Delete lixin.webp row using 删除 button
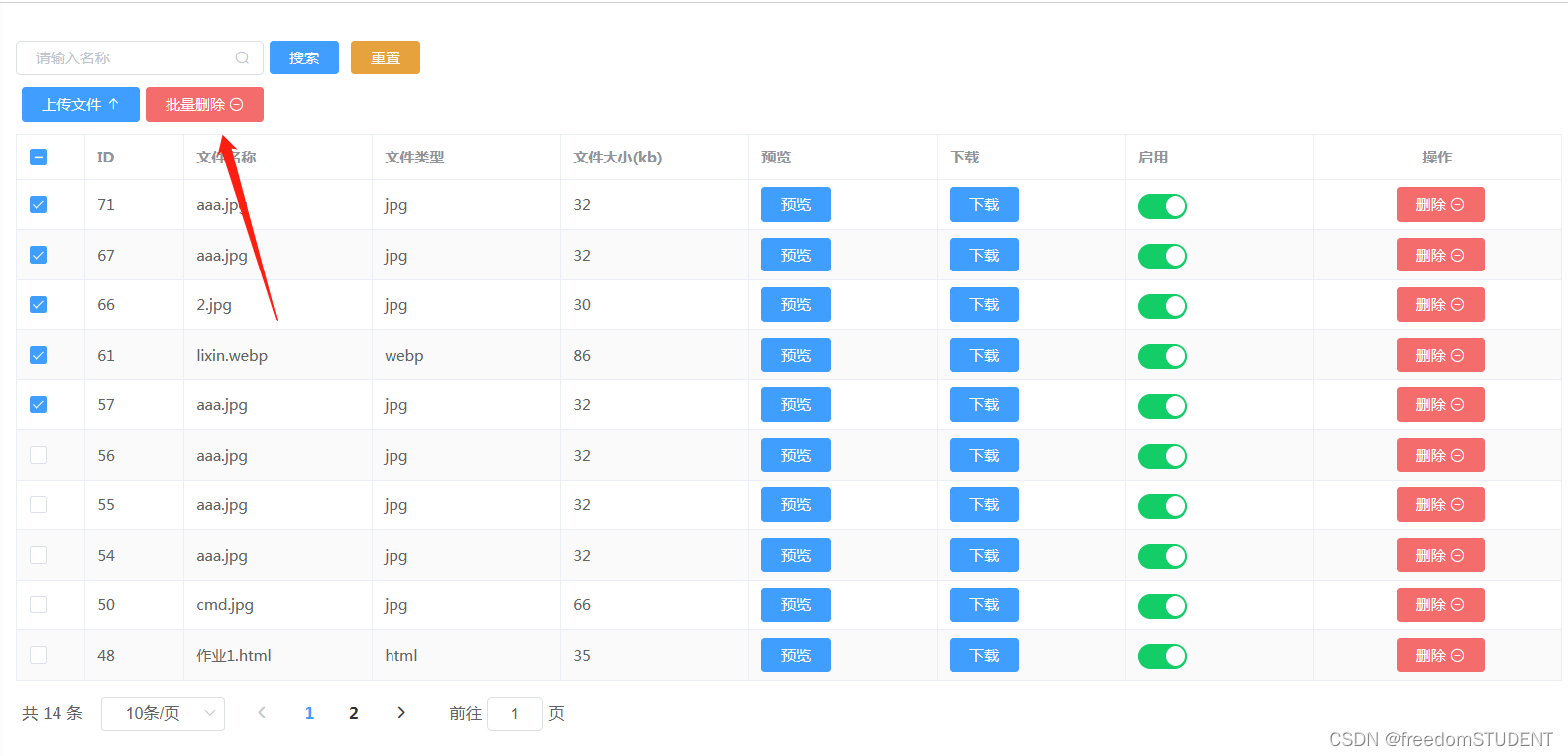The height and width of the screenshot is (756, 1568). point(1440,355)
